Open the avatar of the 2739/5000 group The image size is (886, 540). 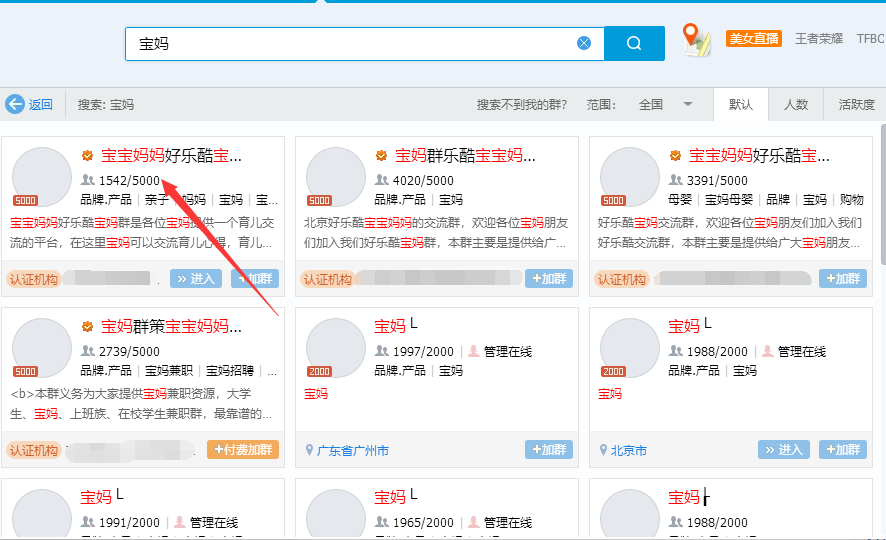(x=41, y=347)
